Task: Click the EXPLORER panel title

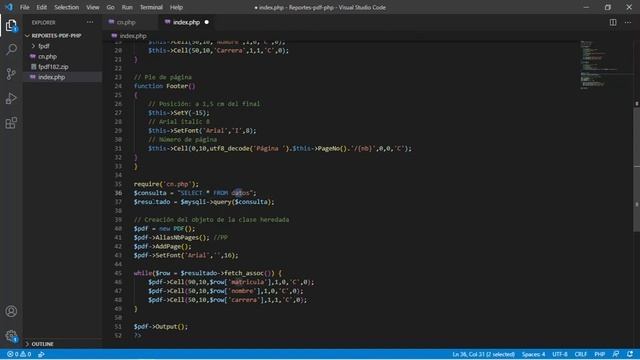Action: 43,22
